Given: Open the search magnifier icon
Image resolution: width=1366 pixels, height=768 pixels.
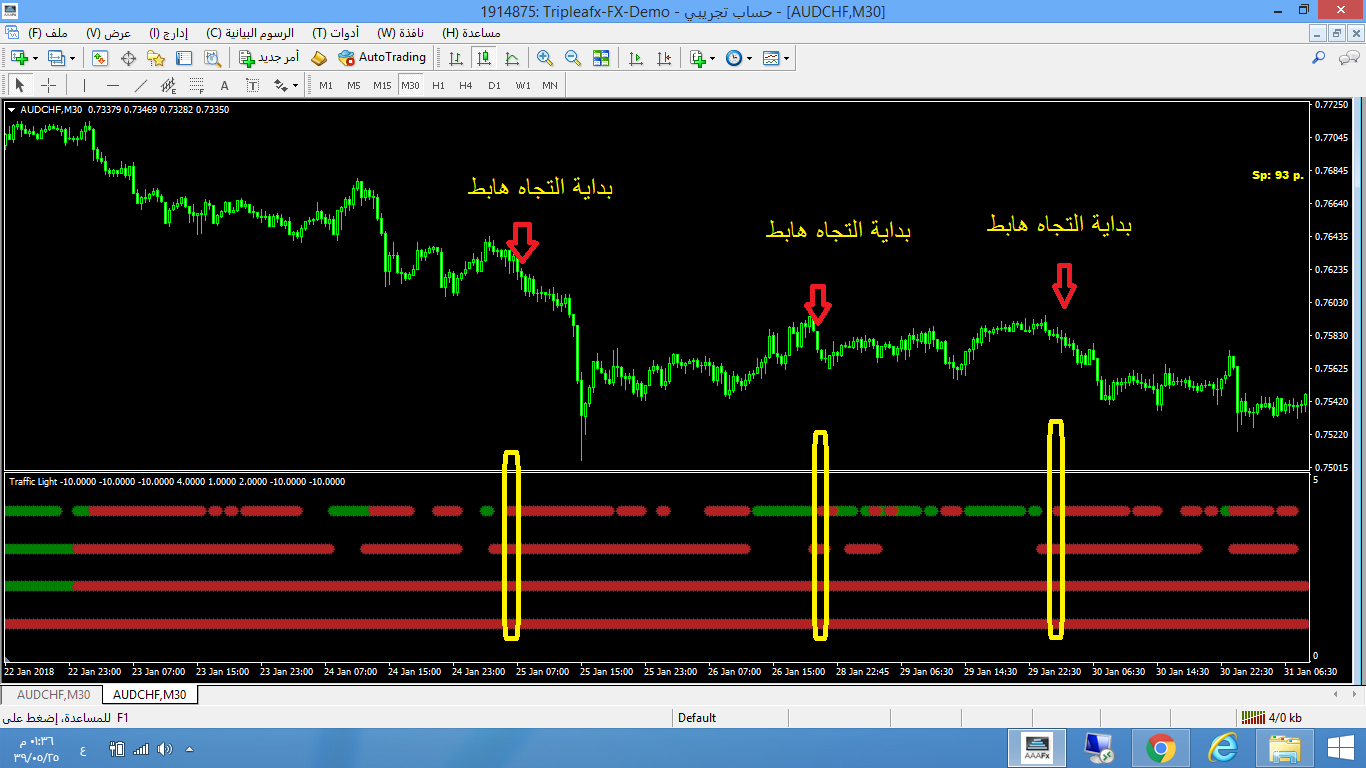Looking at the screenshot, I should [1320, 58].
